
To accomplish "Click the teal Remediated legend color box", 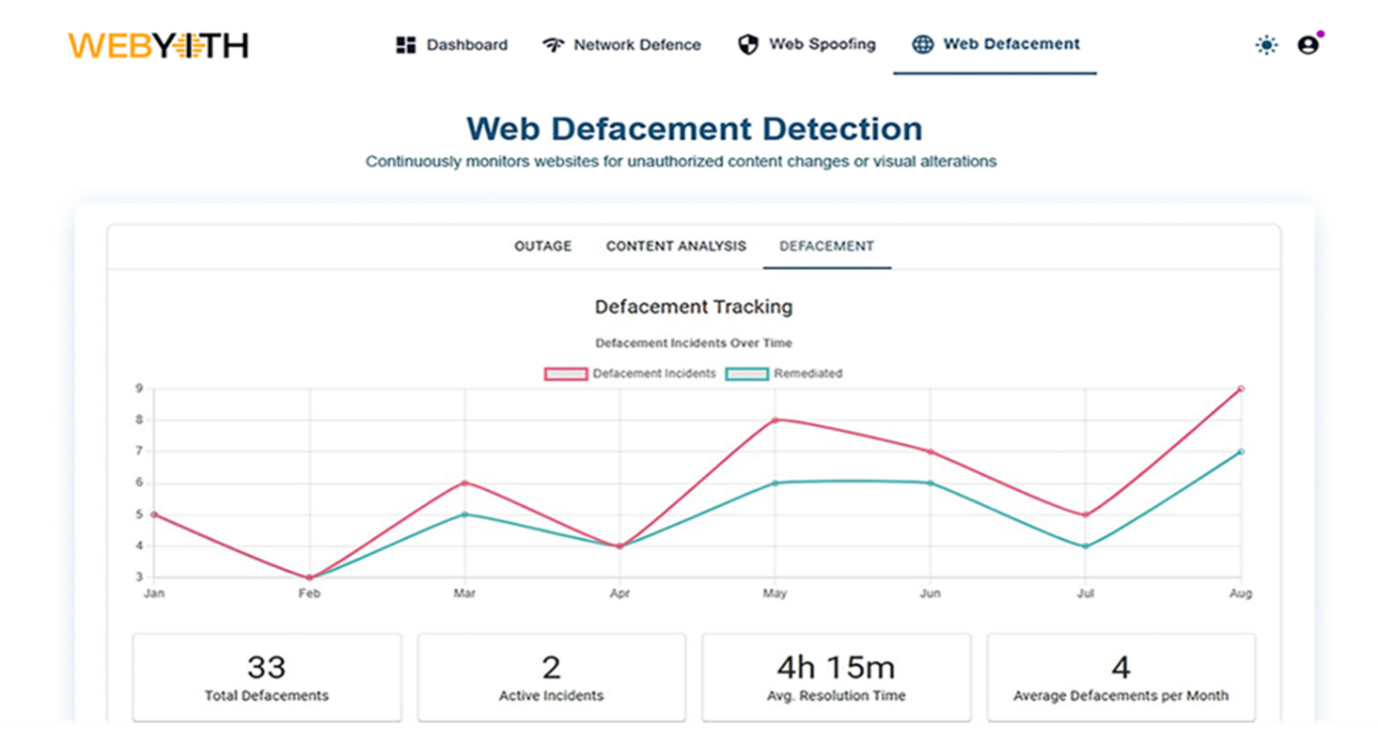I will pos(746,374).
